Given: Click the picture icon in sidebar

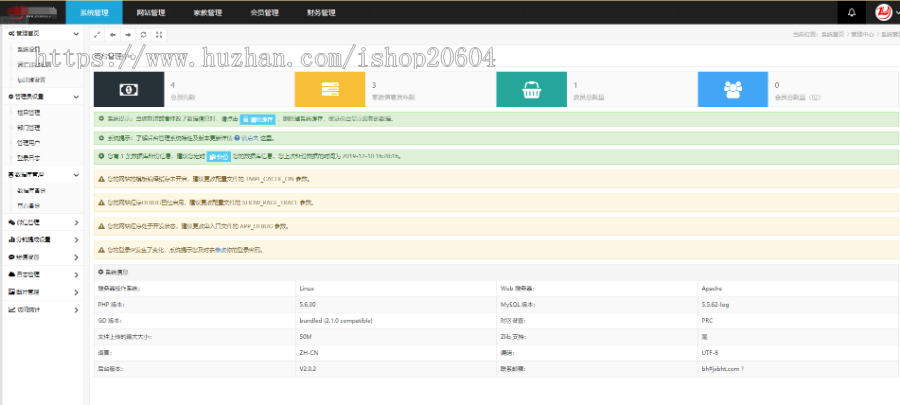Looking at the screenshot, I should [x=11, y=292].
